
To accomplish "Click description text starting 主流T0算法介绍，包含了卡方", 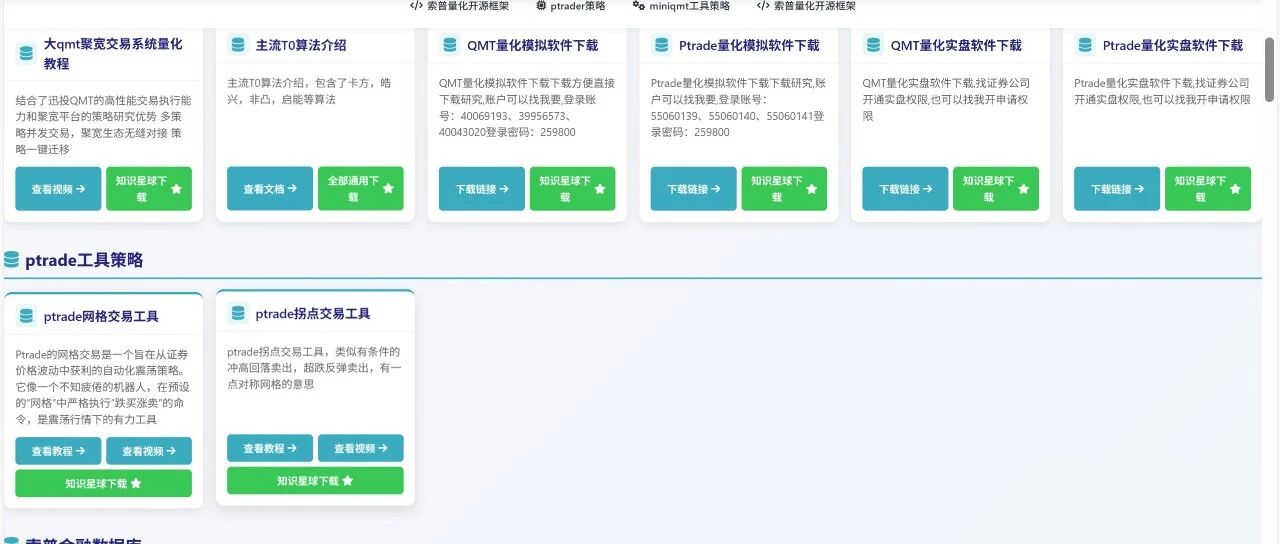I will (x=309, y=91).
